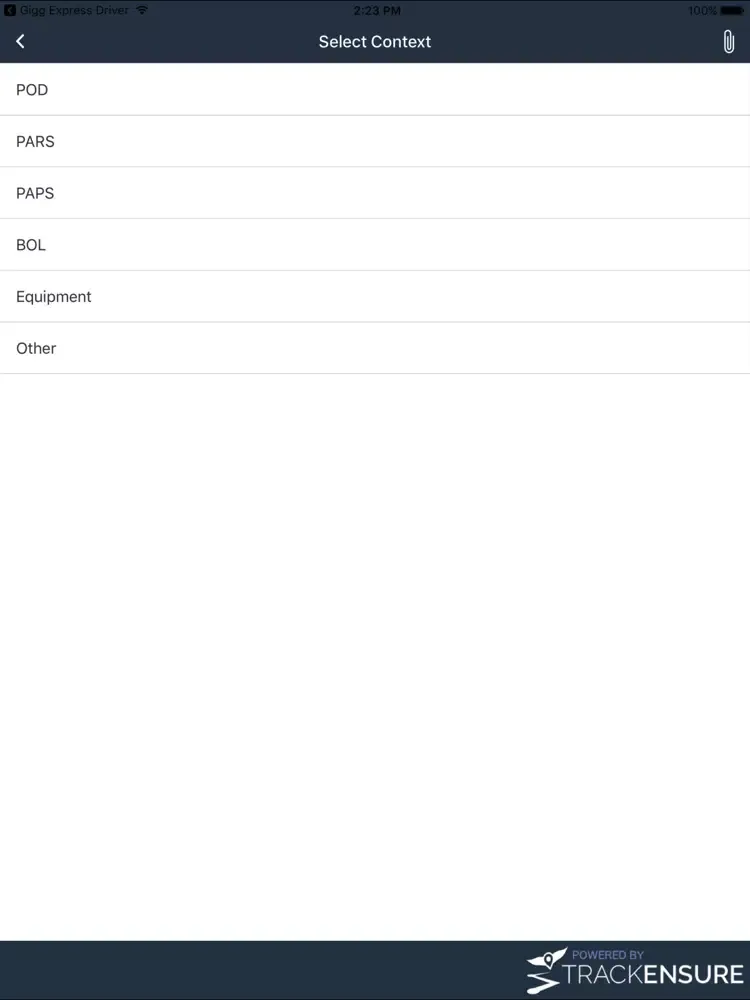
Task: Click the TRACKENSURE brand text
Action: click(x=655, y=976)
